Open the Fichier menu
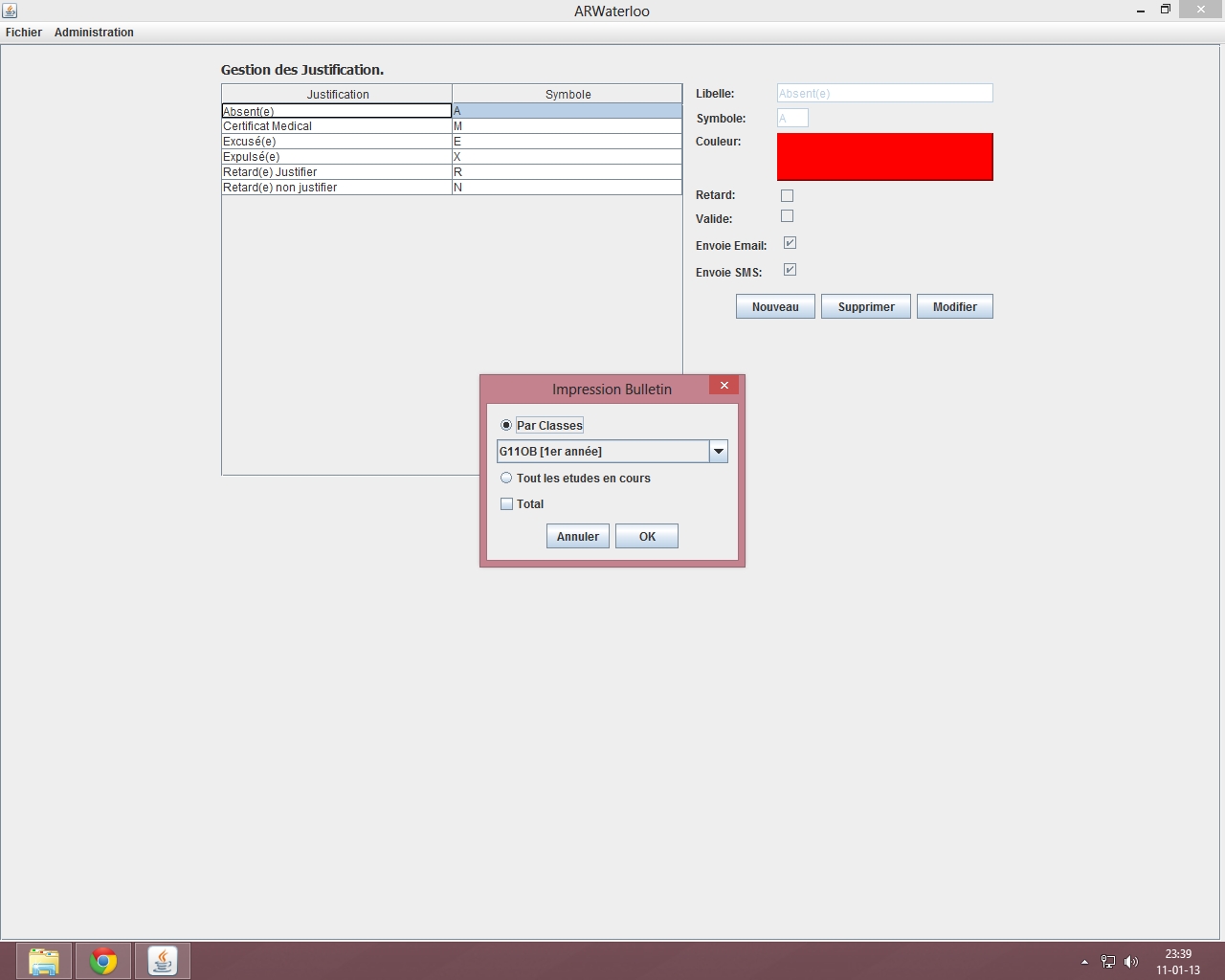The width and height of the screenshot is (1225, 980). tap(24, 33)
